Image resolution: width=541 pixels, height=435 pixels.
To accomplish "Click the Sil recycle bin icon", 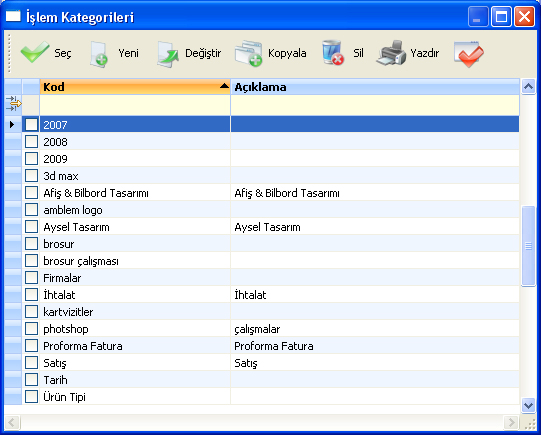I will (x=332, y=52).
